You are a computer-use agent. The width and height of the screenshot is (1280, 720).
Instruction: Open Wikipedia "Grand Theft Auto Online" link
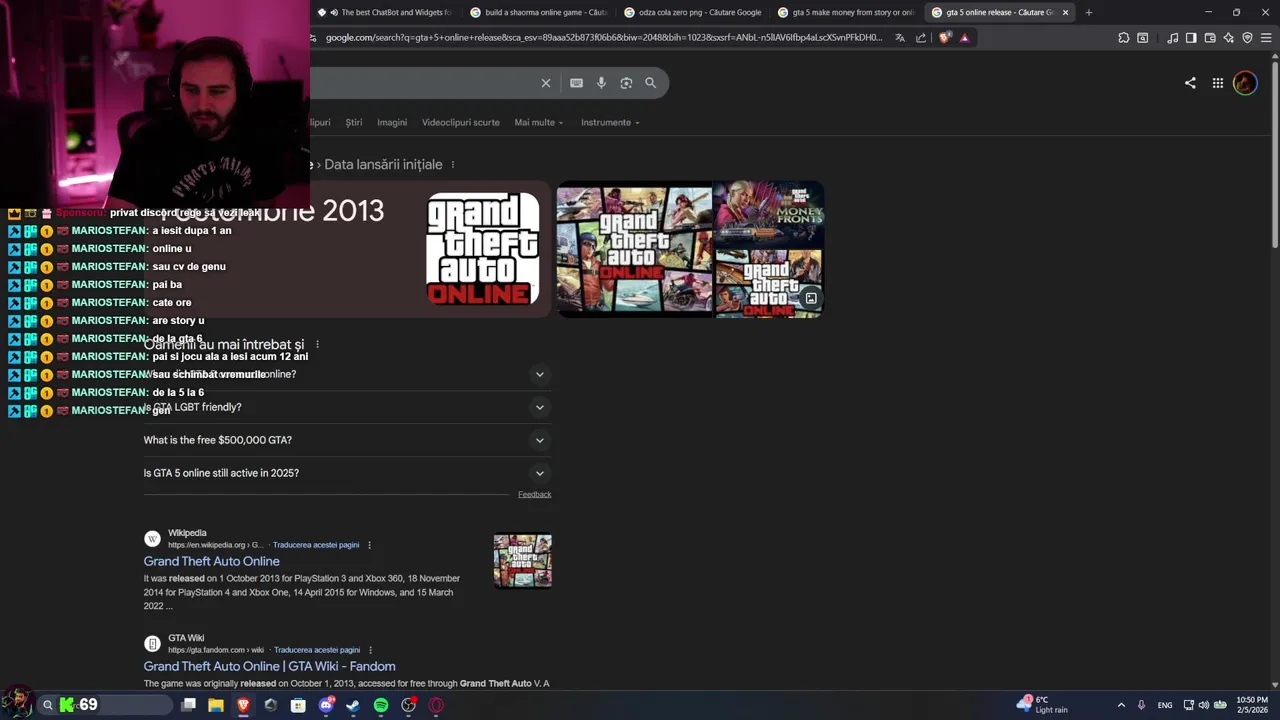coord(211,562)
